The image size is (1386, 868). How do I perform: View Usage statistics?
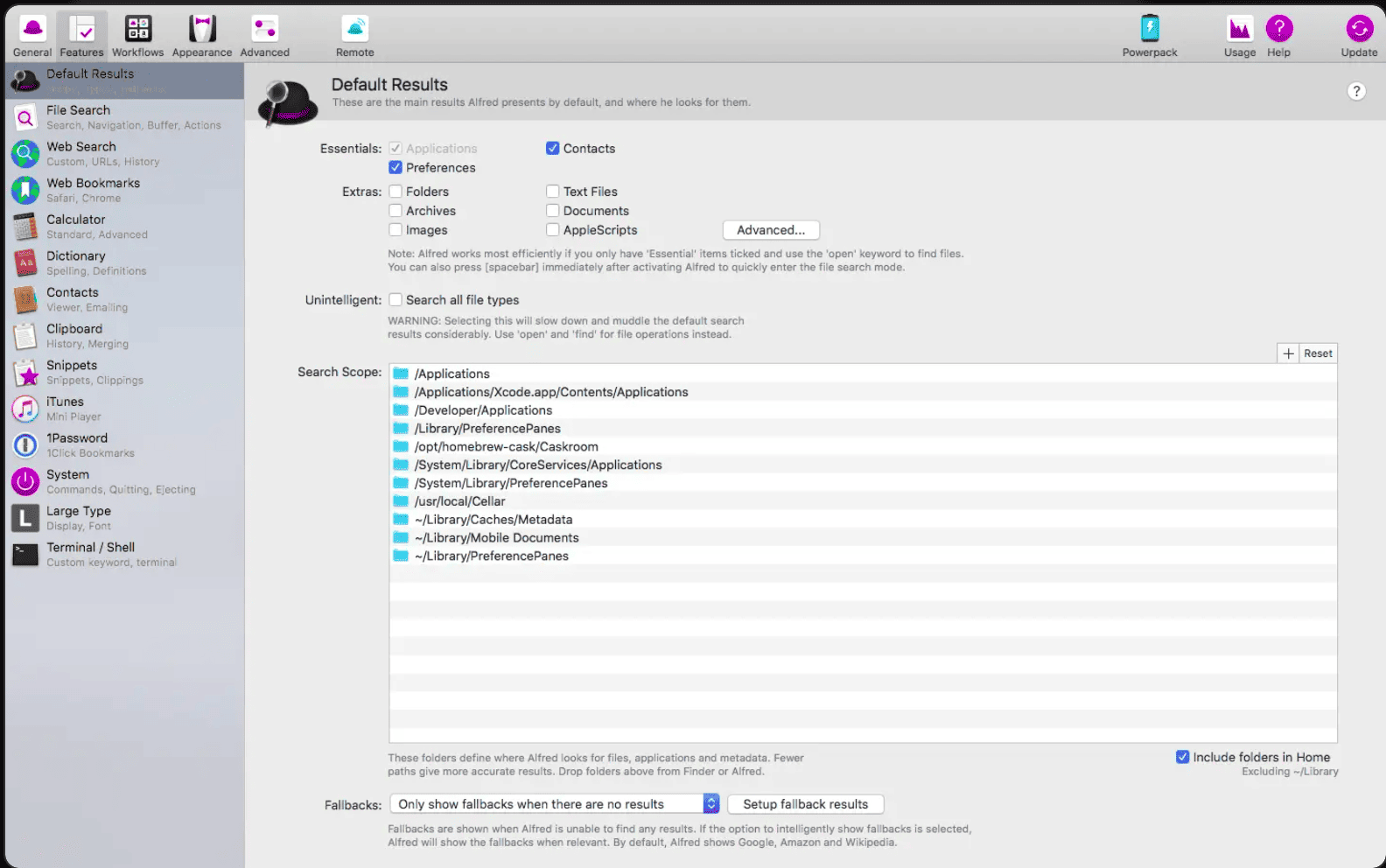pos(1239,36)
